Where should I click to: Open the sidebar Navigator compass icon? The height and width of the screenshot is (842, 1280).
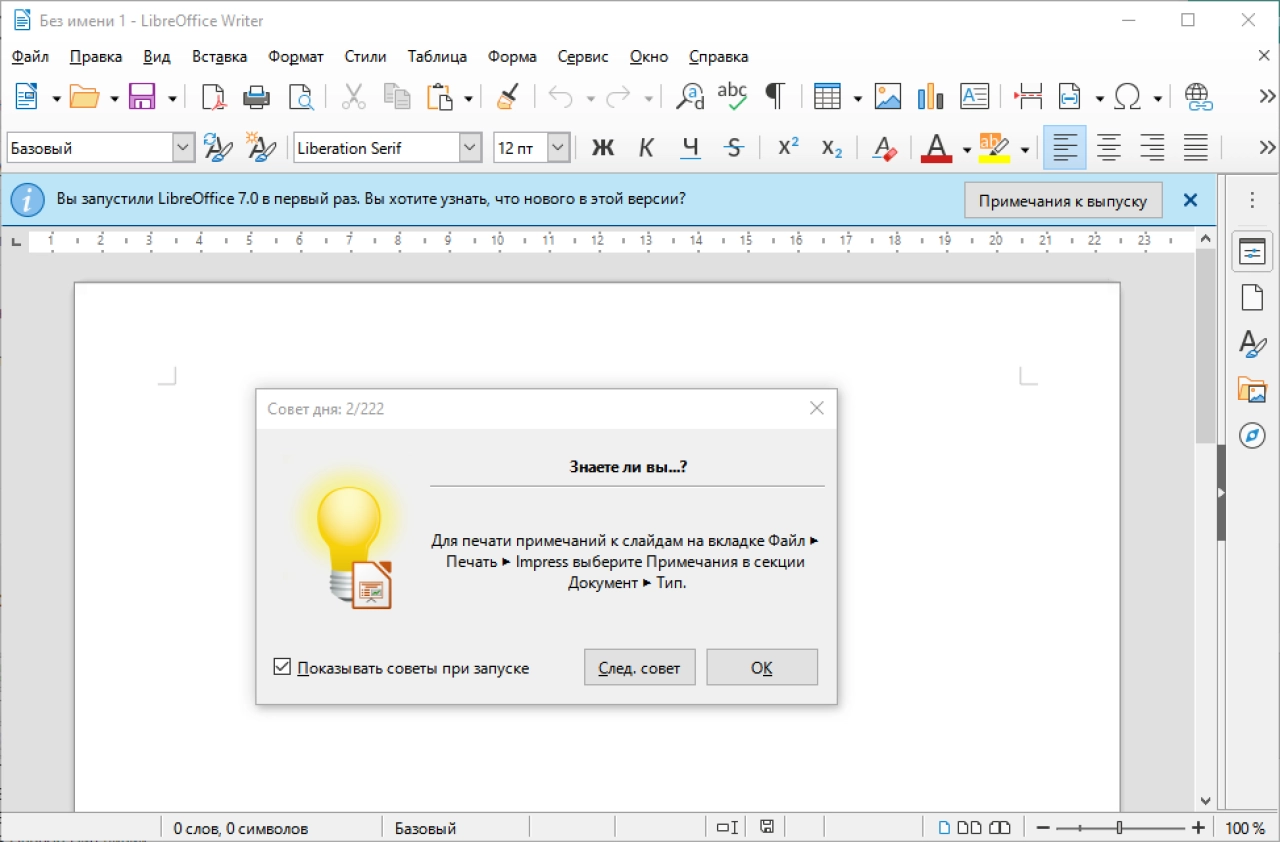[1252, 436]
